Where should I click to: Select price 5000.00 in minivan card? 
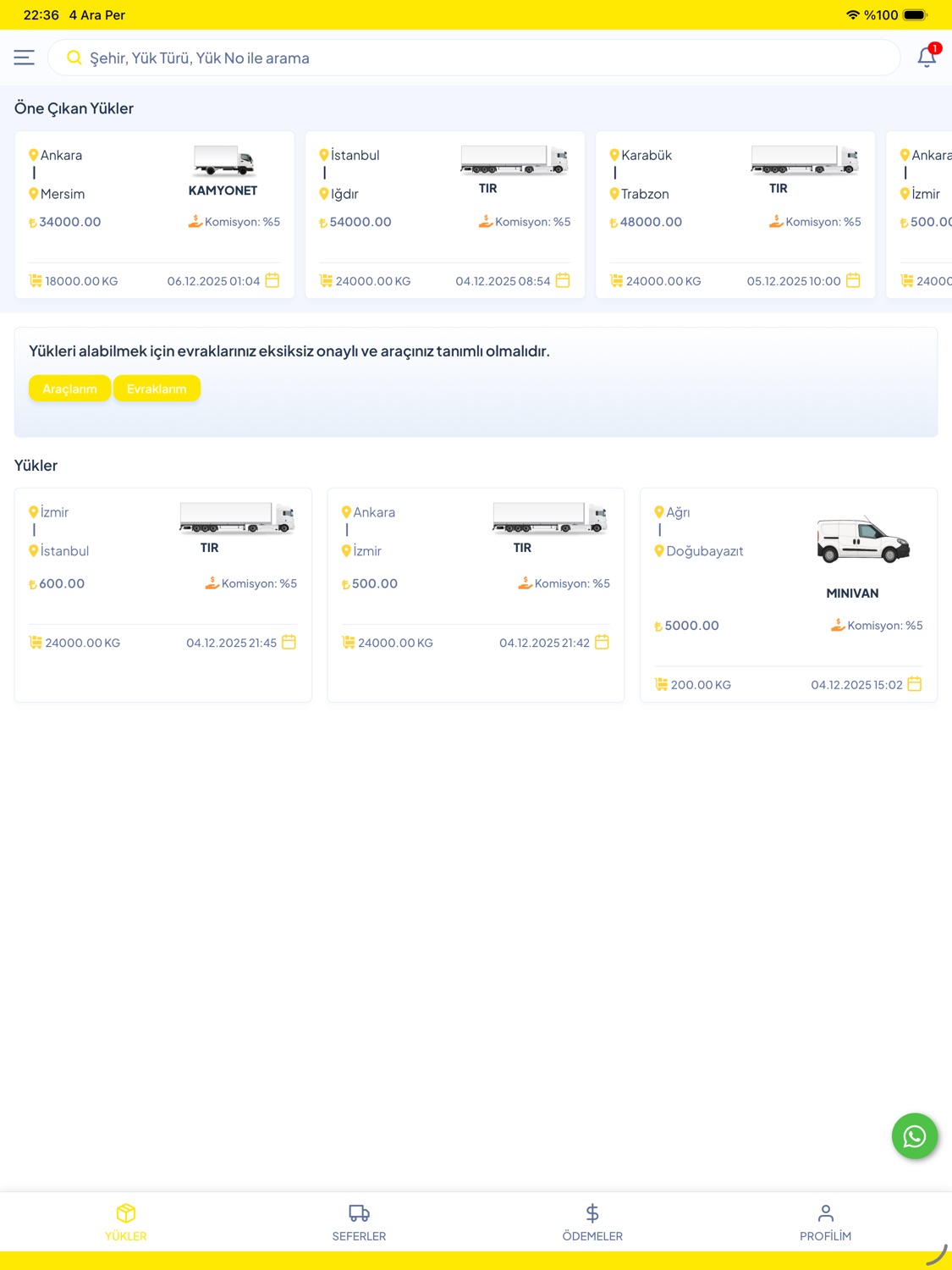point(691,626)
